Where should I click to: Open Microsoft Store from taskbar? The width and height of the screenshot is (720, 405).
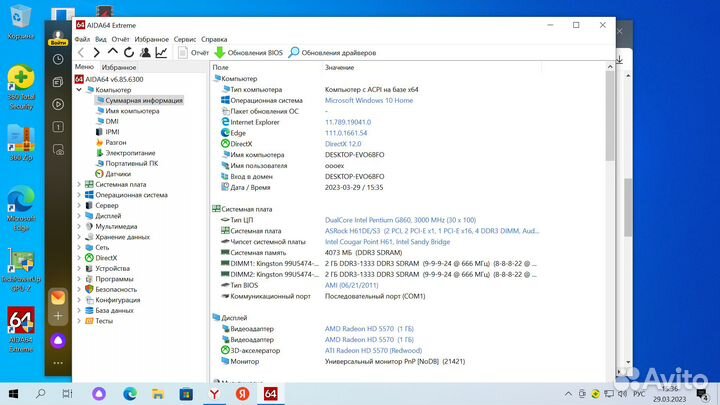click(186, 394)
